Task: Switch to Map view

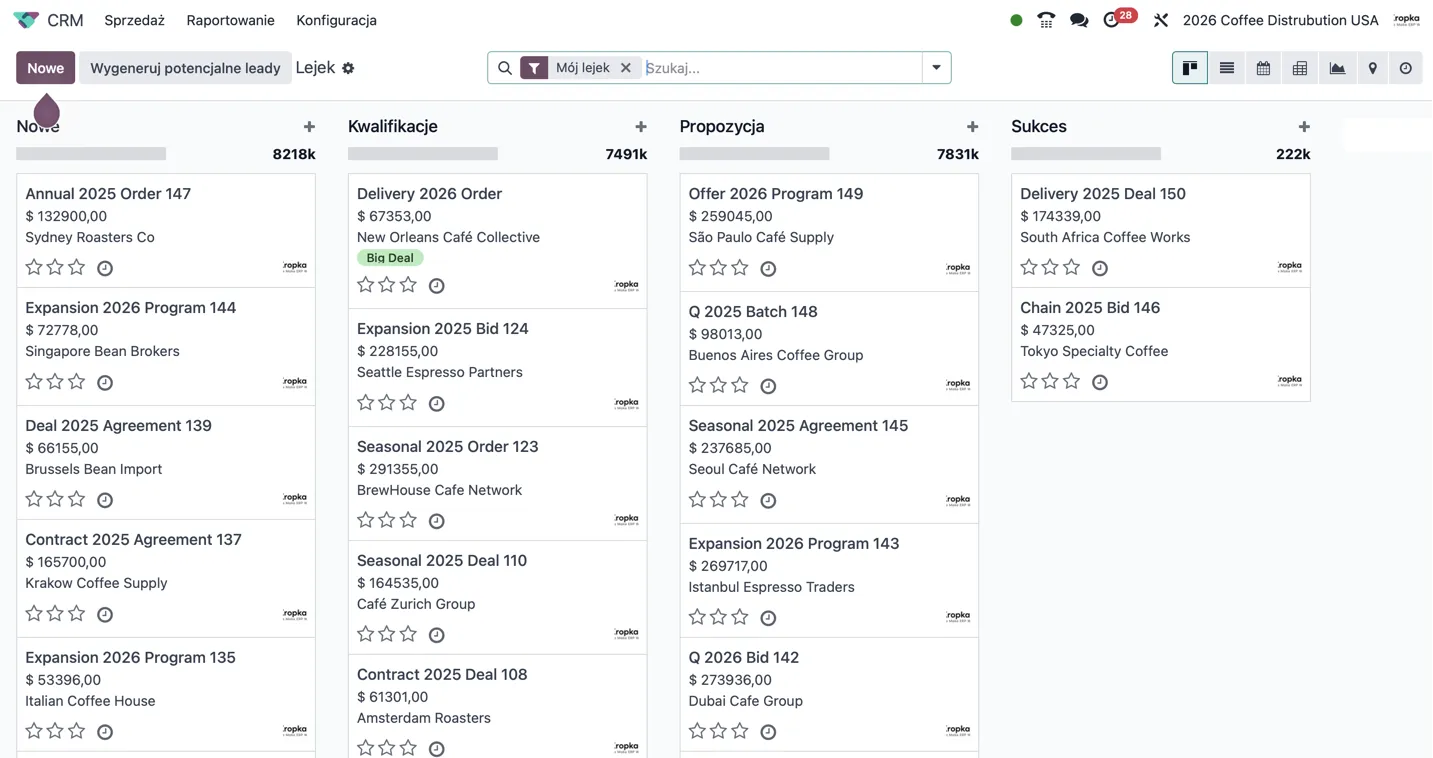Action: pos(1373,68)
